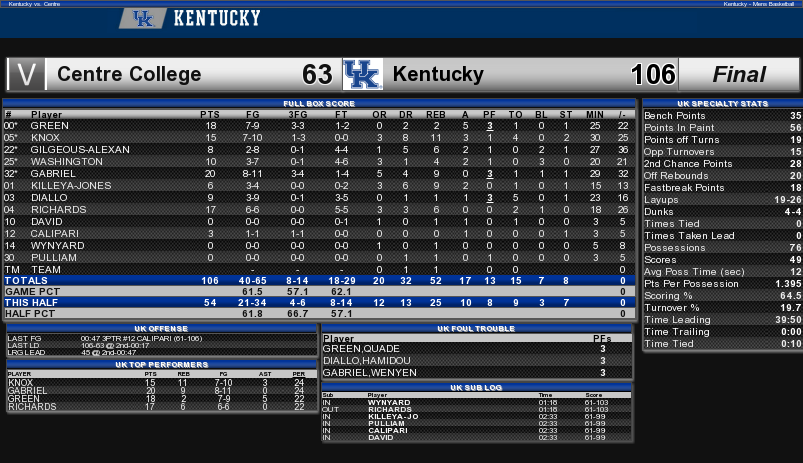Select GREEN,QUADE in foul trouble list
This screenshot has width=803, height=463.
coord(476,349)
